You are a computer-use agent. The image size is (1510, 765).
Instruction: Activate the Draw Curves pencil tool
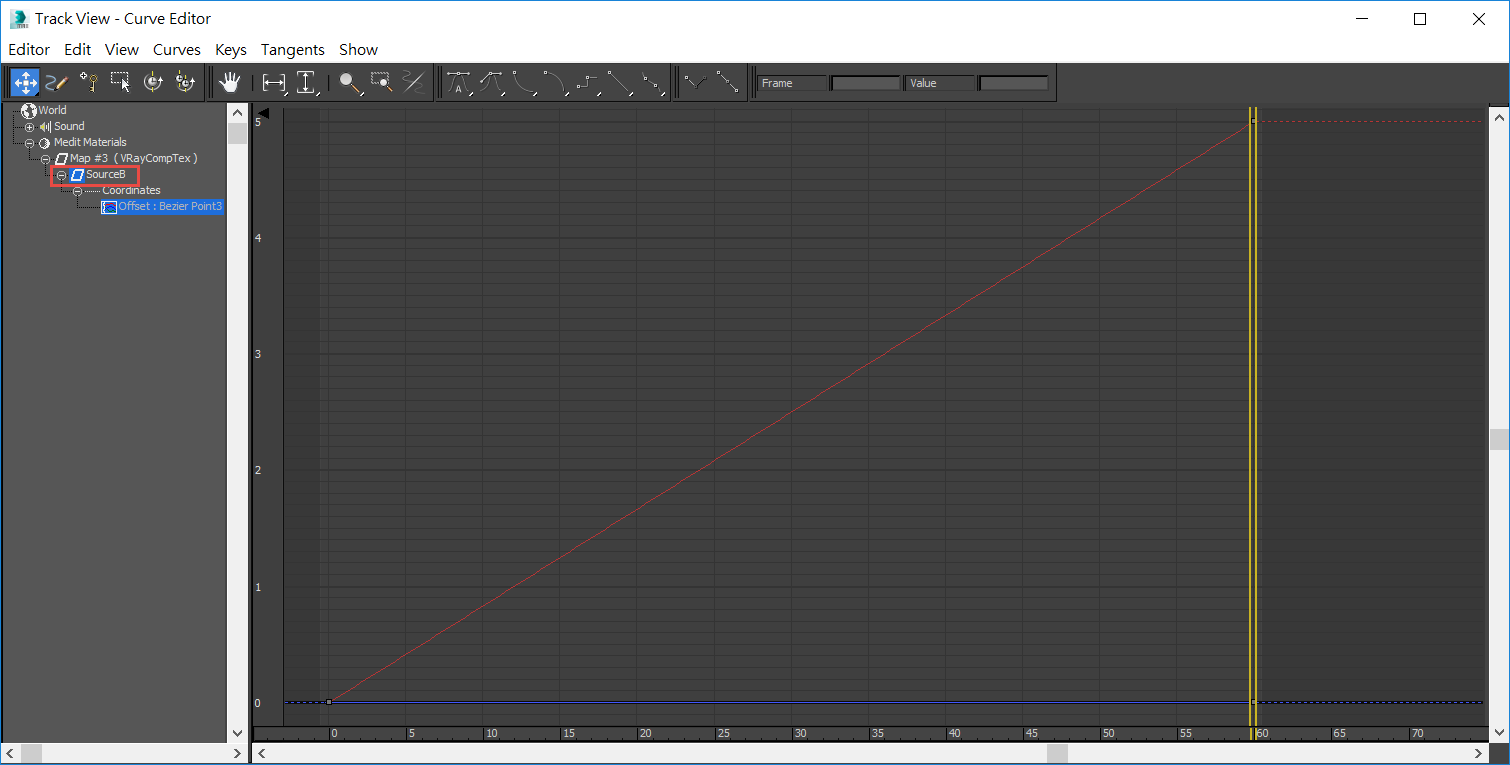point(56,83)
